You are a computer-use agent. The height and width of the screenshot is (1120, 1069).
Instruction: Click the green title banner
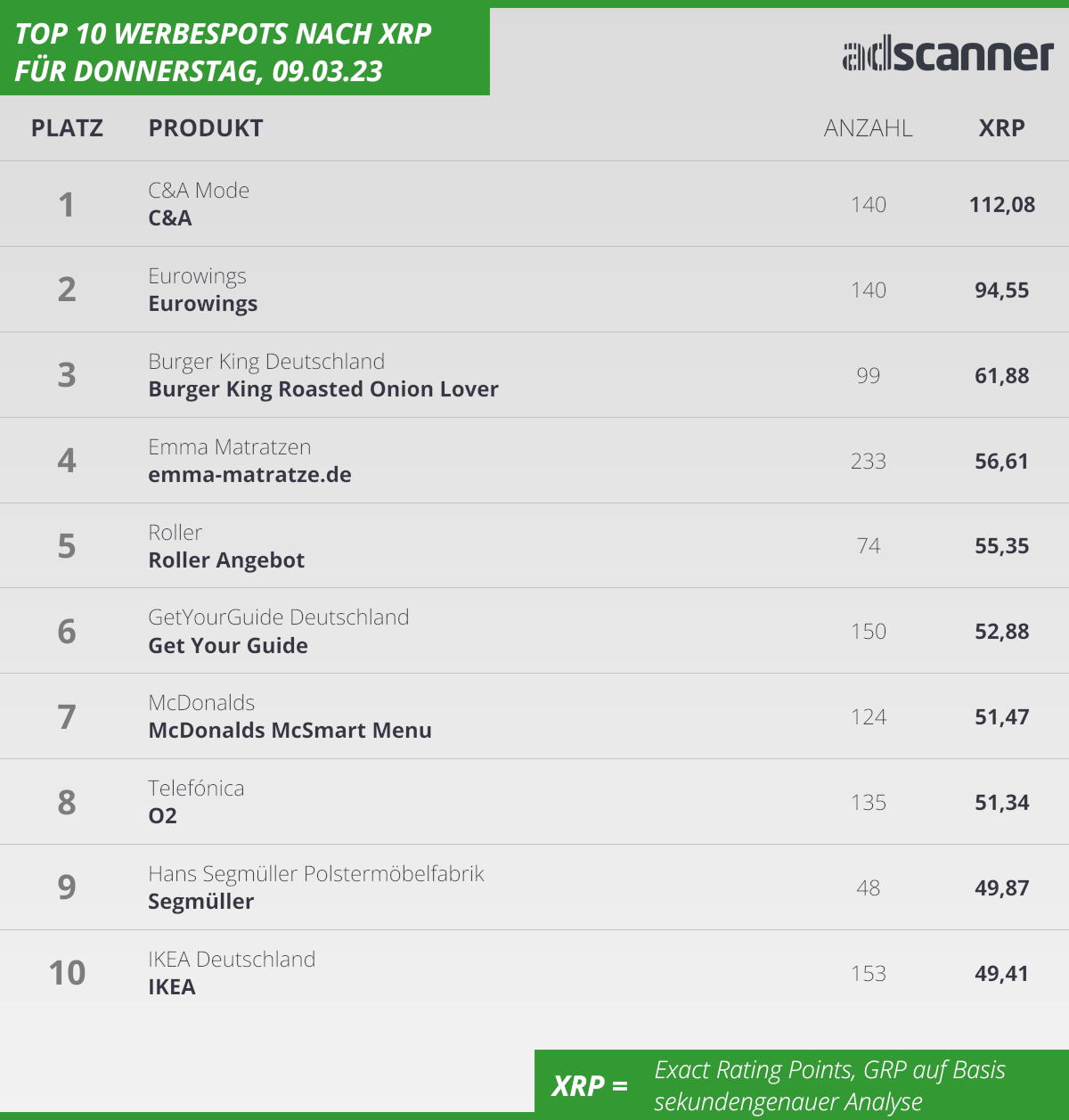click(x=245, y=52)
